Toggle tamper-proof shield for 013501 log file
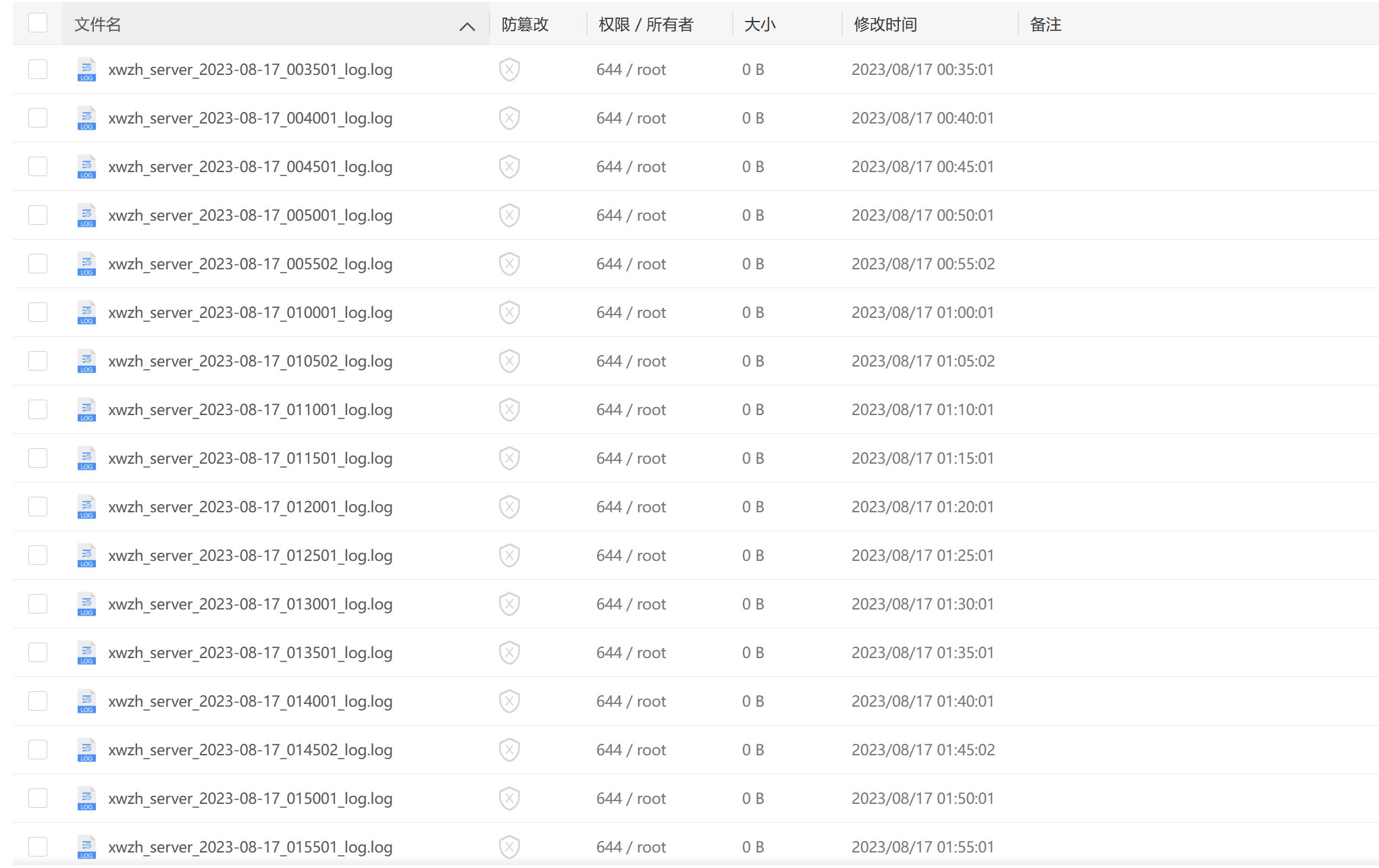Screen dimensions: 1379x868 509,653
